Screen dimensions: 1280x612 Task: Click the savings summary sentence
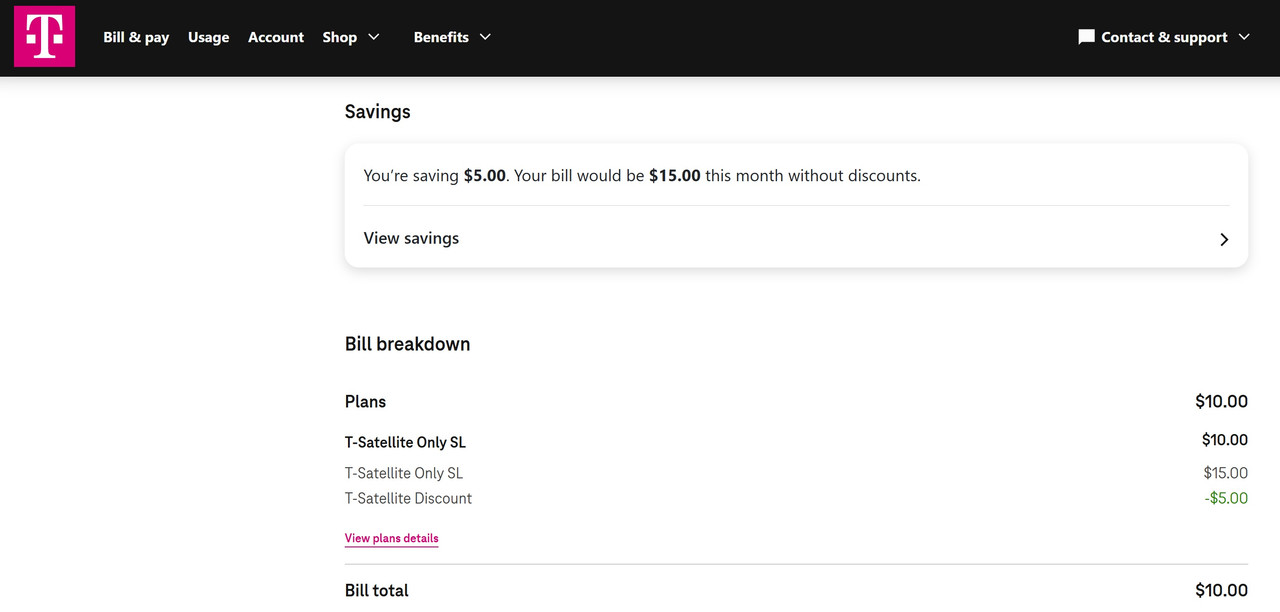(641, 175)
